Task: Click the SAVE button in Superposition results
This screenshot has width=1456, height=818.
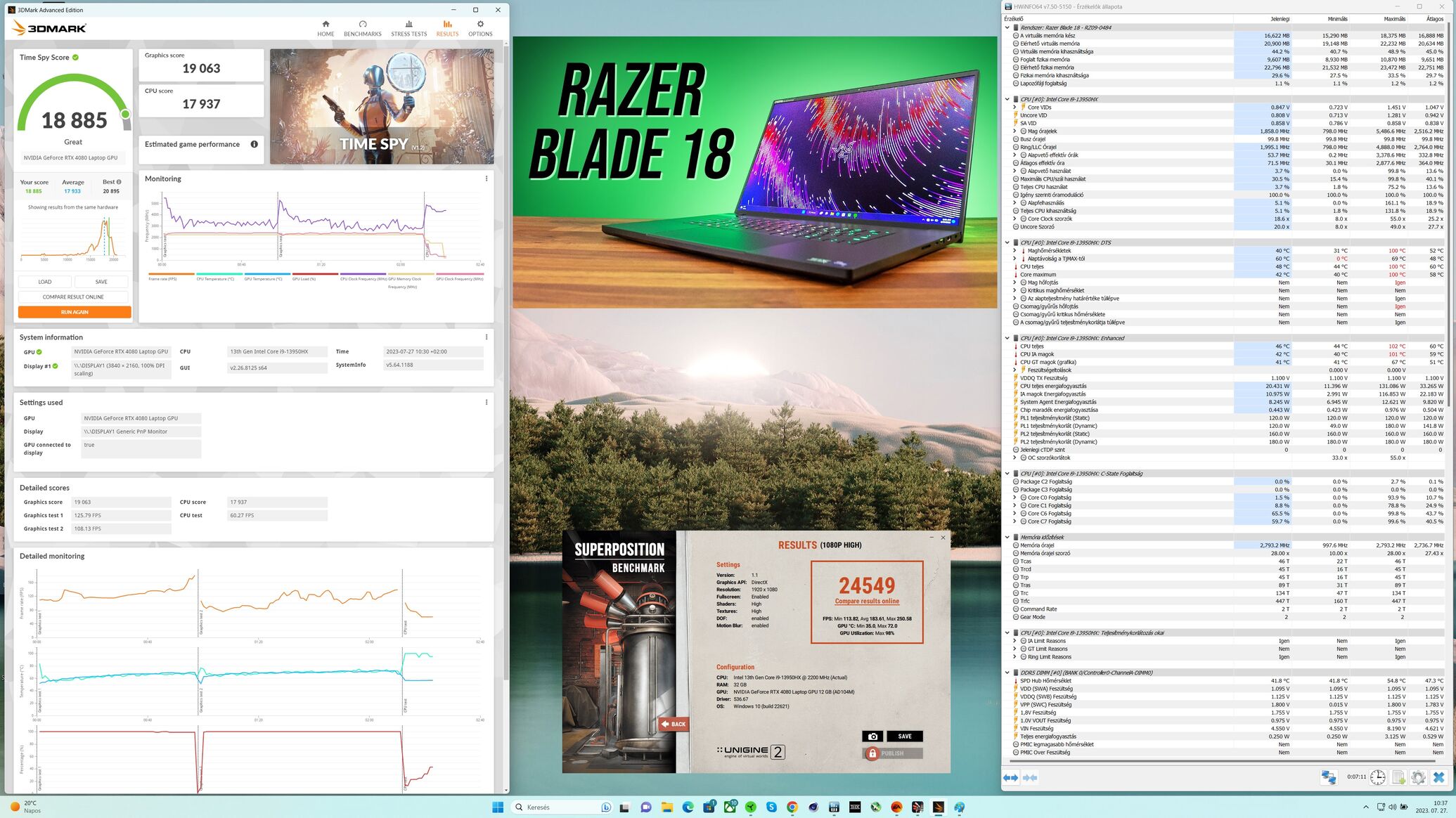Action: [905, 736]
